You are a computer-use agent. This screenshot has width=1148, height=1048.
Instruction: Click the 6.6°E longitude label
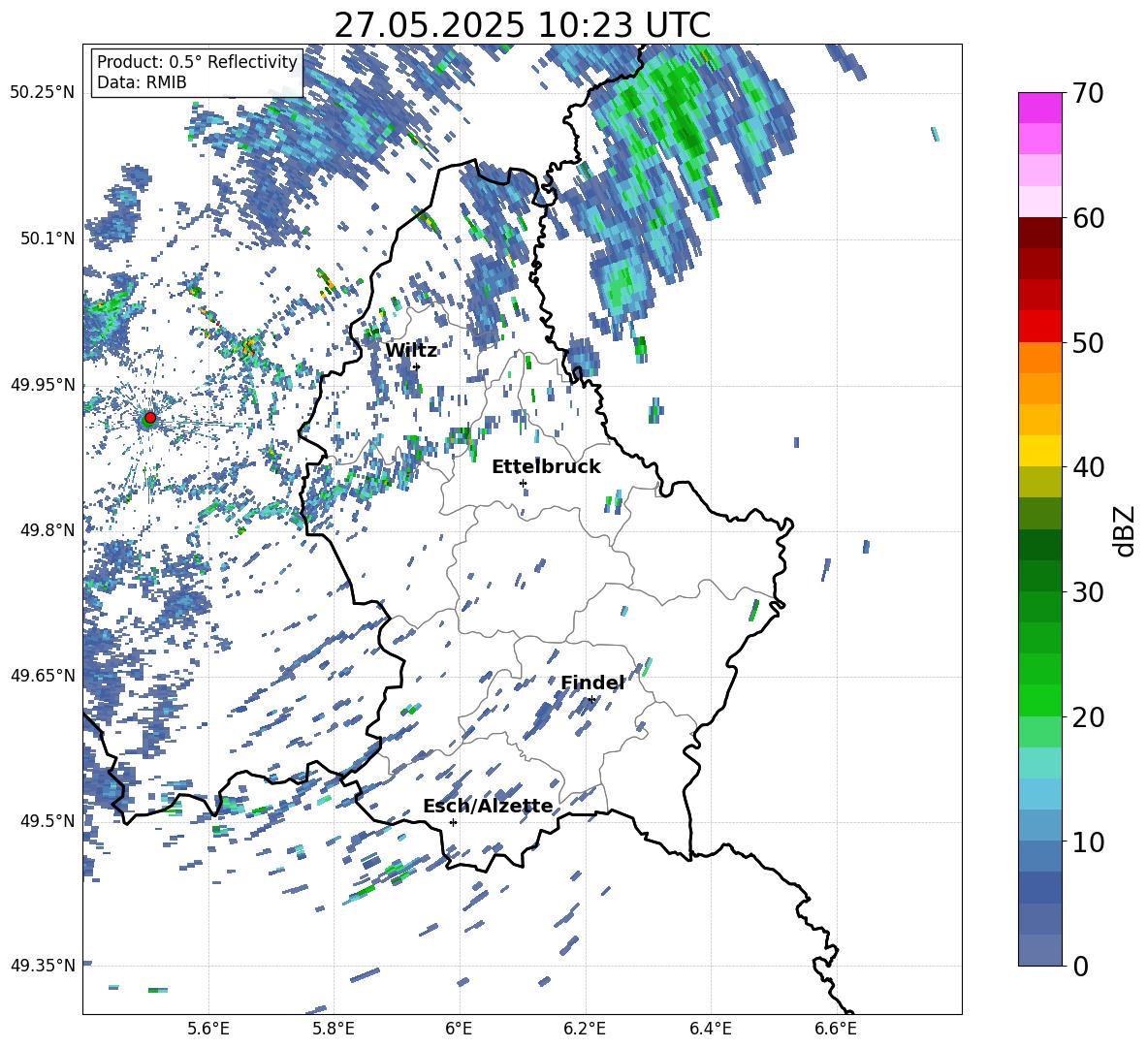[x=836, y=1029]
